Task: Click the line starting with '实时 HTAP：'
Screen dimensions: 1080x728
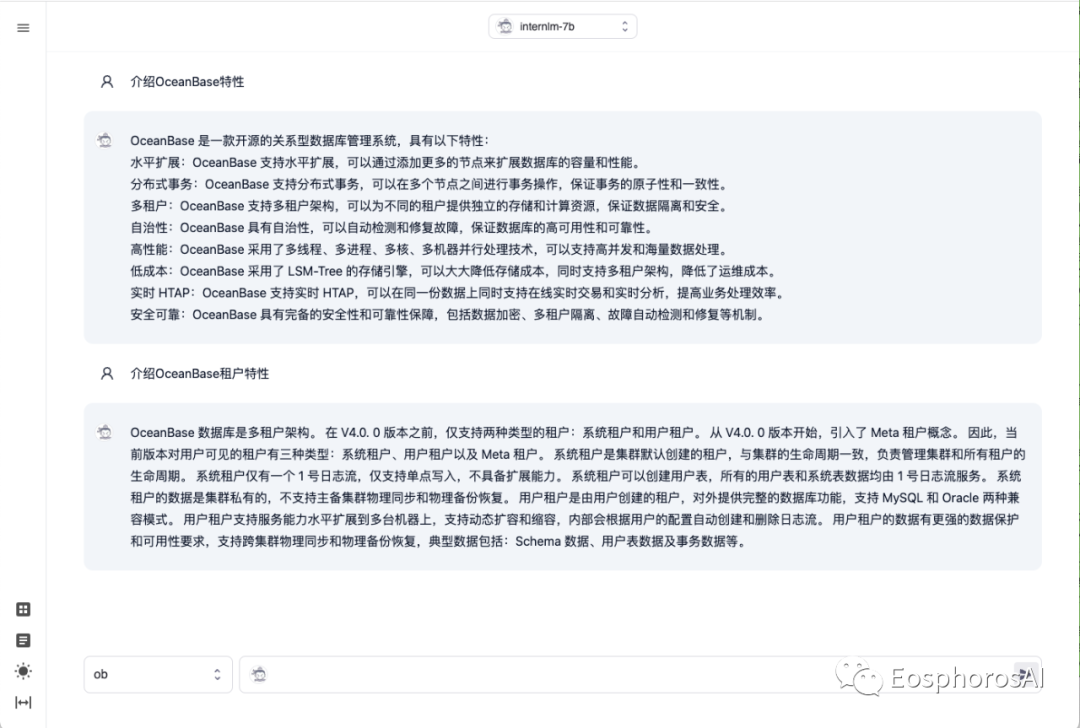Action: click(458, 293)
